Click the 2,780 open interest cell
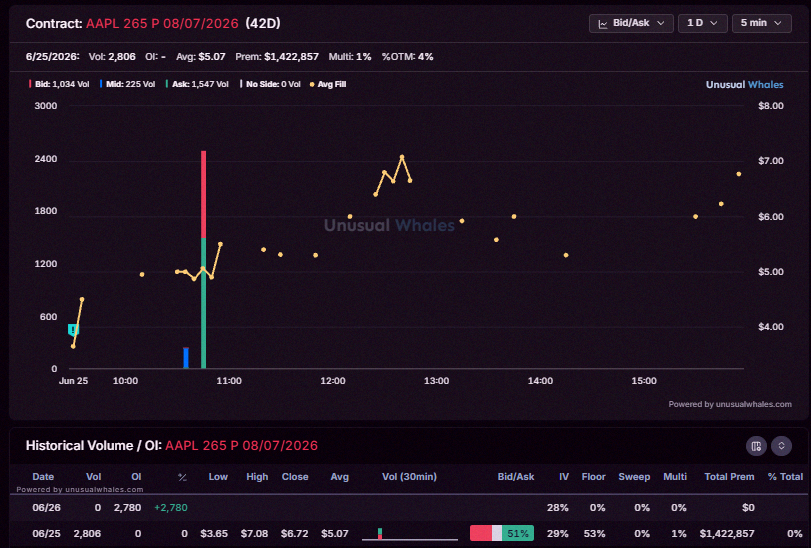Screen dimensions: 811x548 coord(127,508)
